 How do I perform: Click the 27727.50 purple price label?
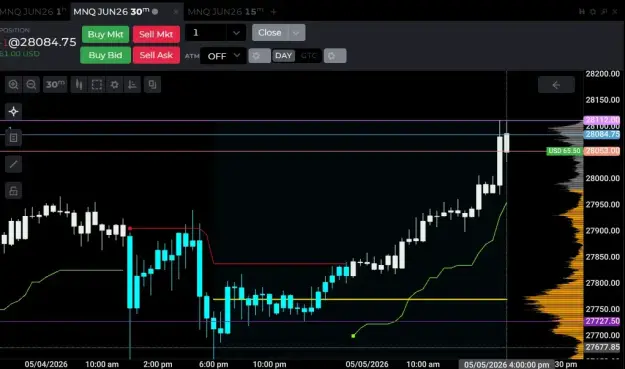point(602,321)
